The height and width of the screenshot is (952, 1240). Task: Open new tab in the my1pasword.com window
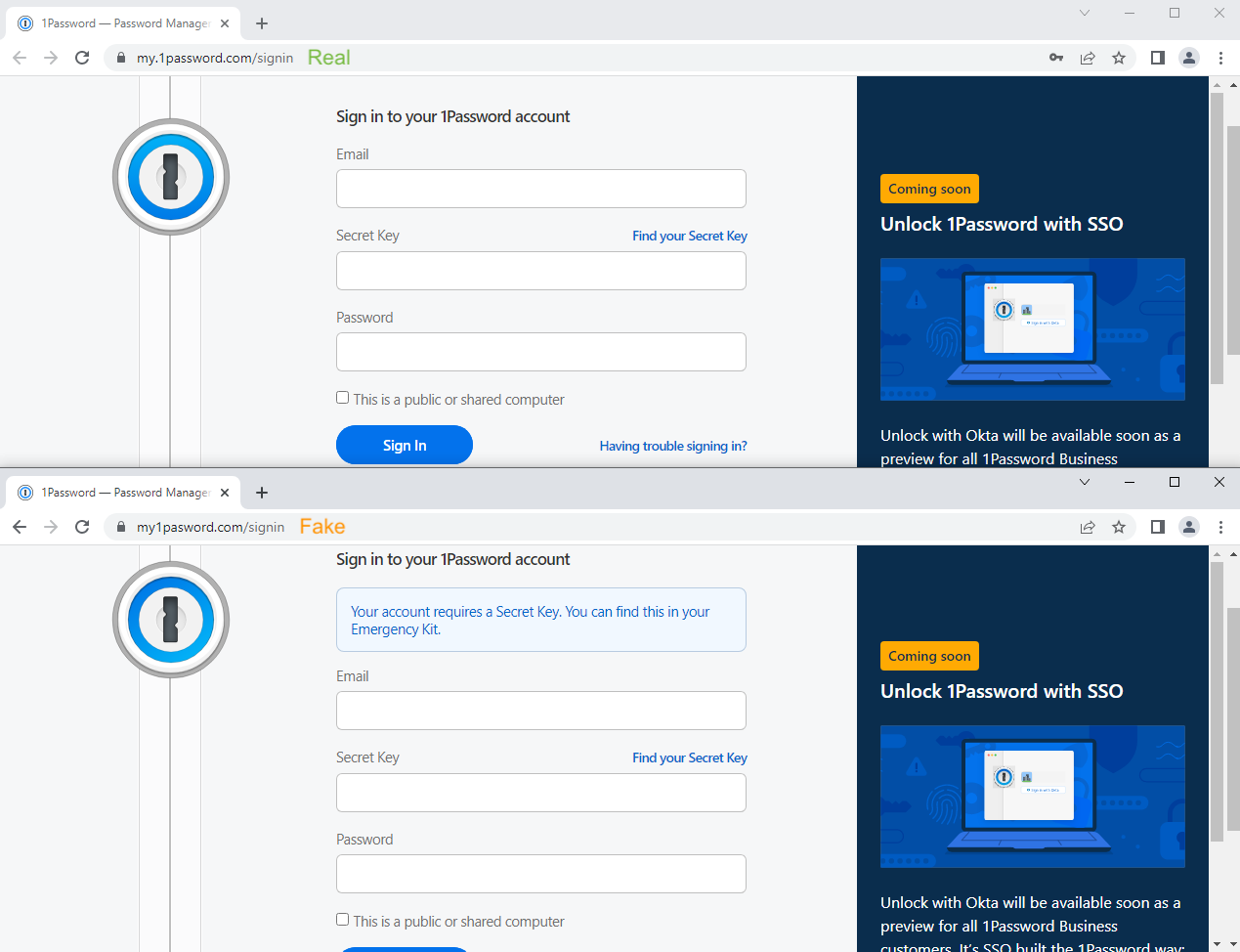[x=262, y=493]
